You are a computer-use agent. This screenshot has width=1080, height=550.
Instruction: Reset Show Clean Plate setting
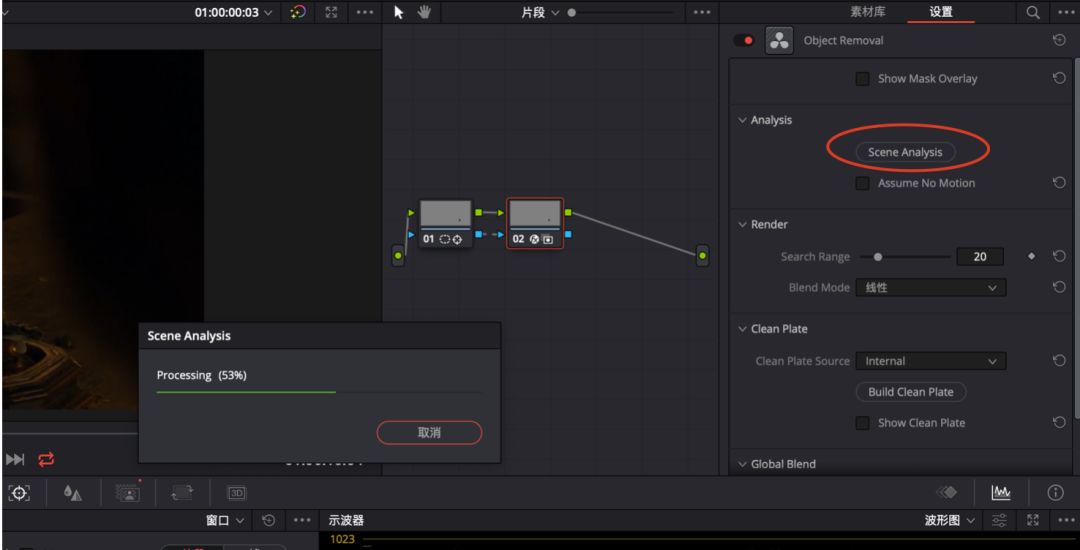coord(1059,423)
